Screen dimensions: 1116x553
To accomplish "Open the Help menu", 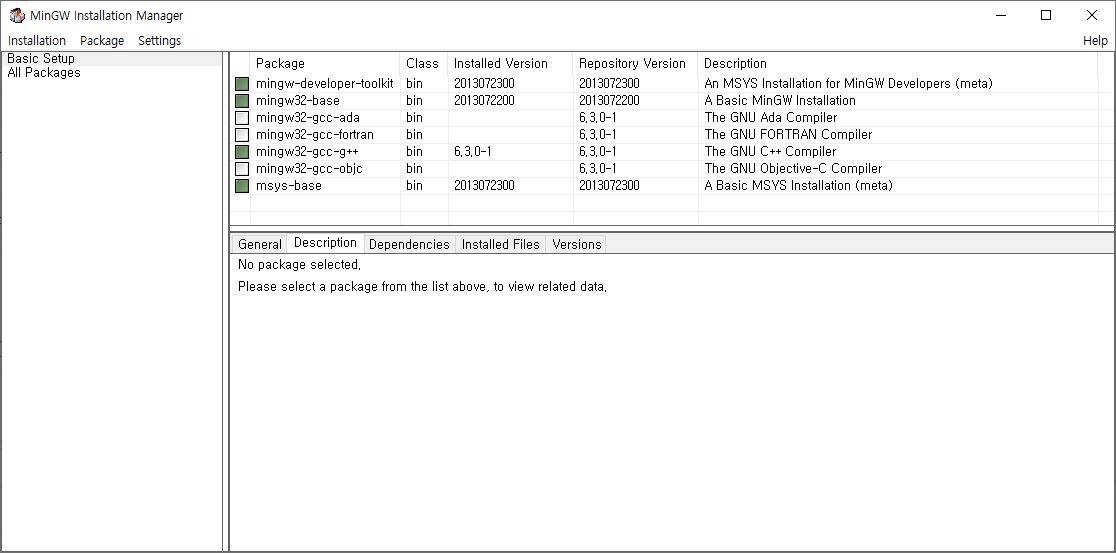I will 1095,41.
